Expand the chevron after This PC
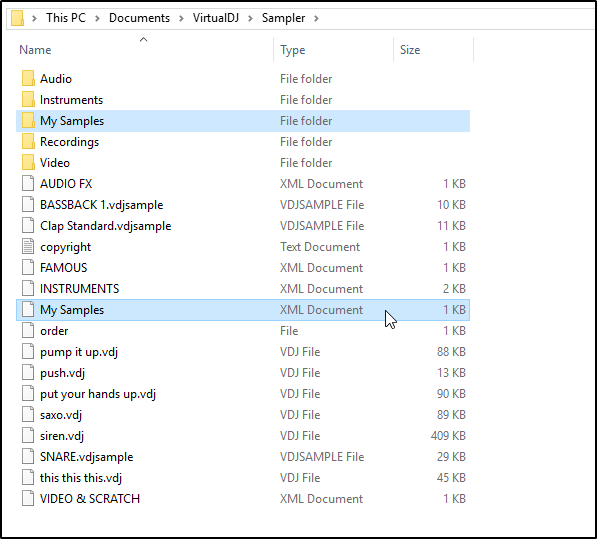 (x=97, y=18)
